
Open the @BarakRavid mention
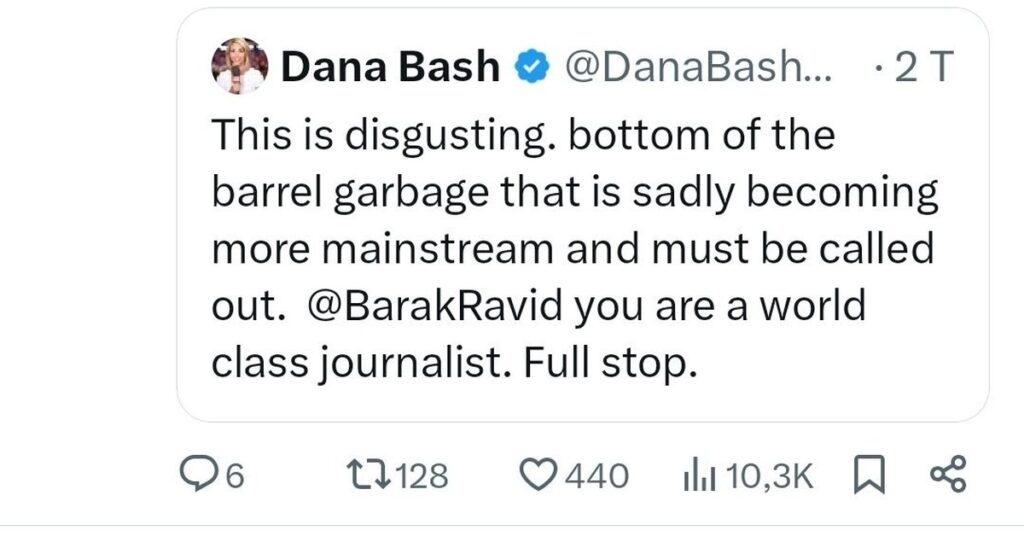tap(432, 306)
